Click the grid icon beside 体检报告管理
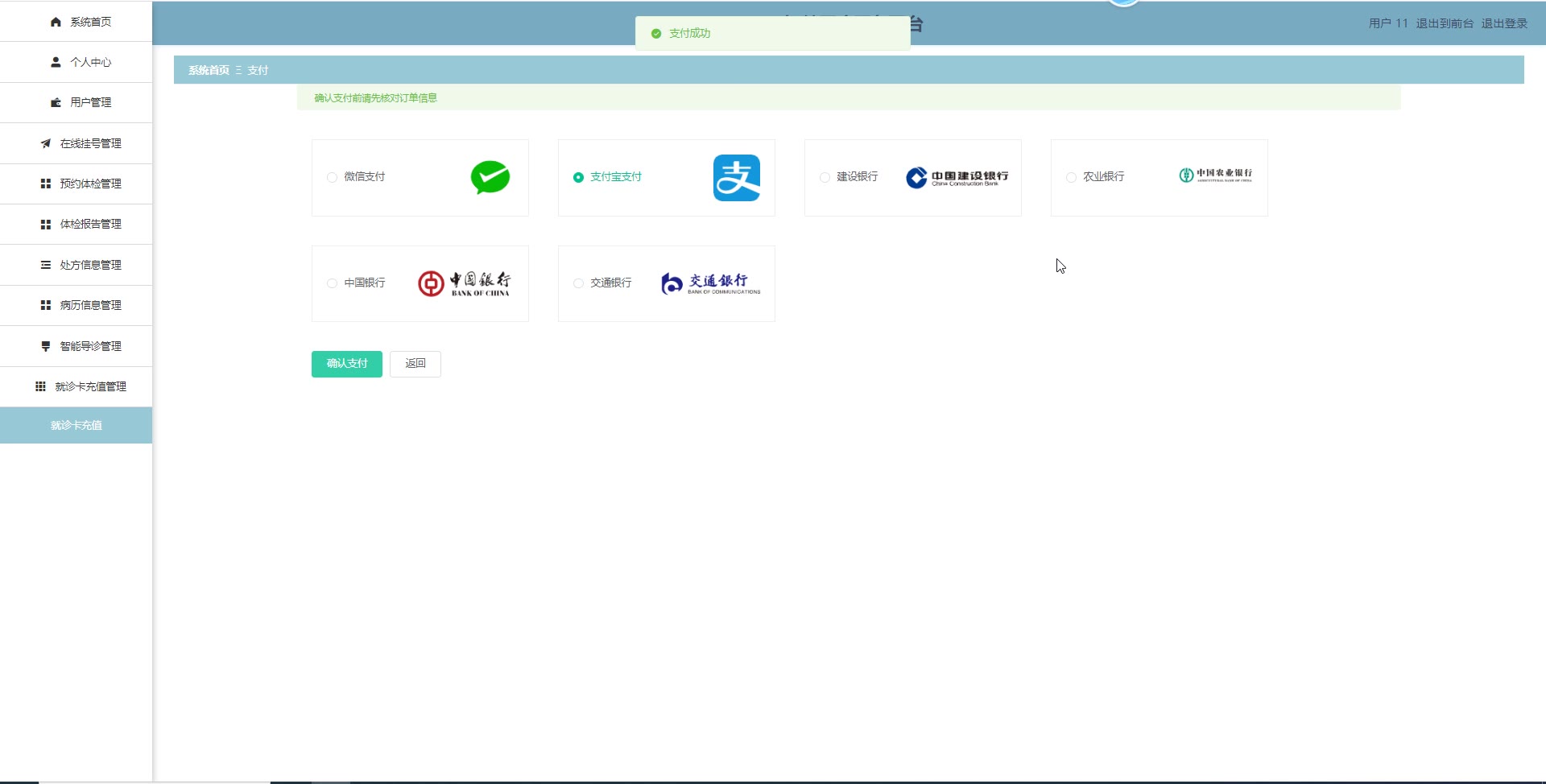Viewport: 1546px width, 784px height. [46, 224]
